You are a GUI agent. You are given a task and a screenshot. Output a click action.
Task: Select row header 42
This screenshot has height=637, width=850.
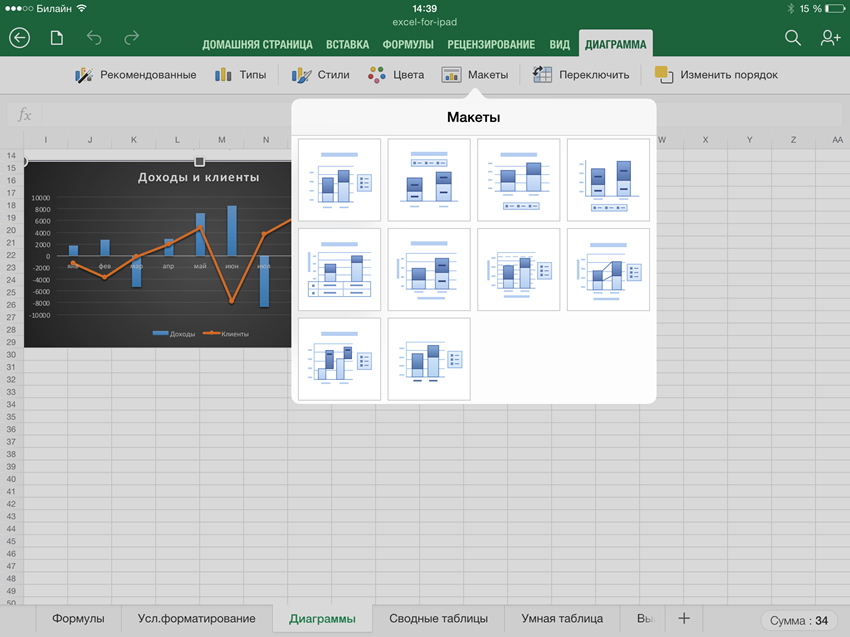point(11,504)
